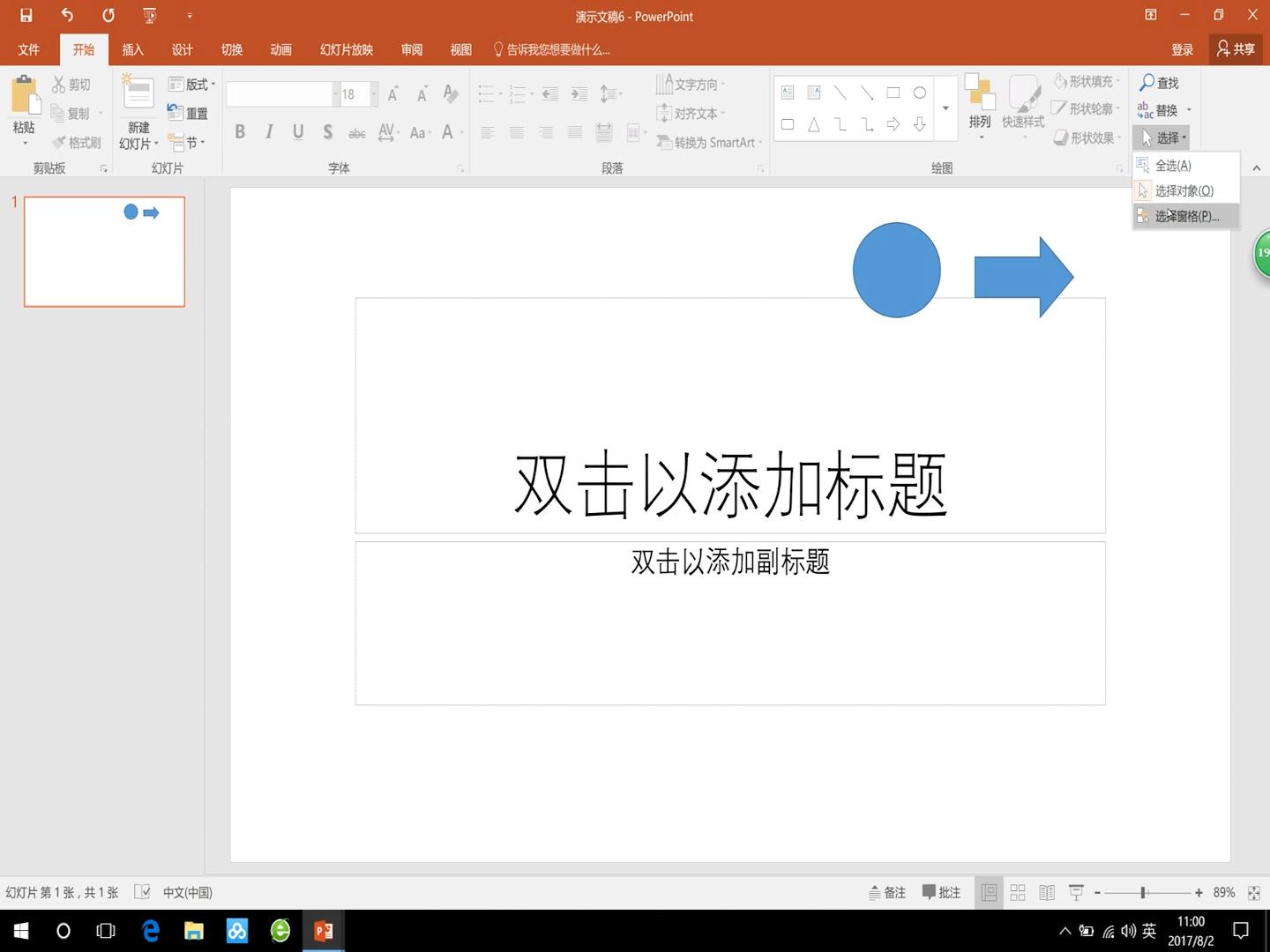This screenshot has height=952, width=1270.
Task: Switch to the Transitions (切换) tab
Action: click(x=232, y=49)
